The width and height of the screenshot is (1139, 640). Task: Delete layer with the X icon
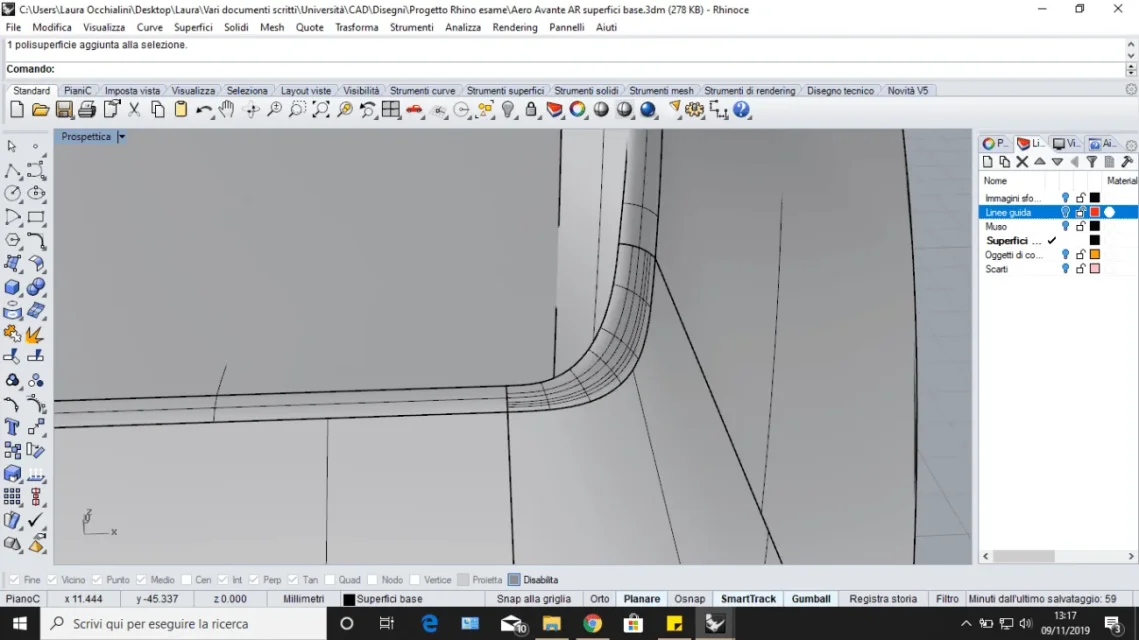1022,162
